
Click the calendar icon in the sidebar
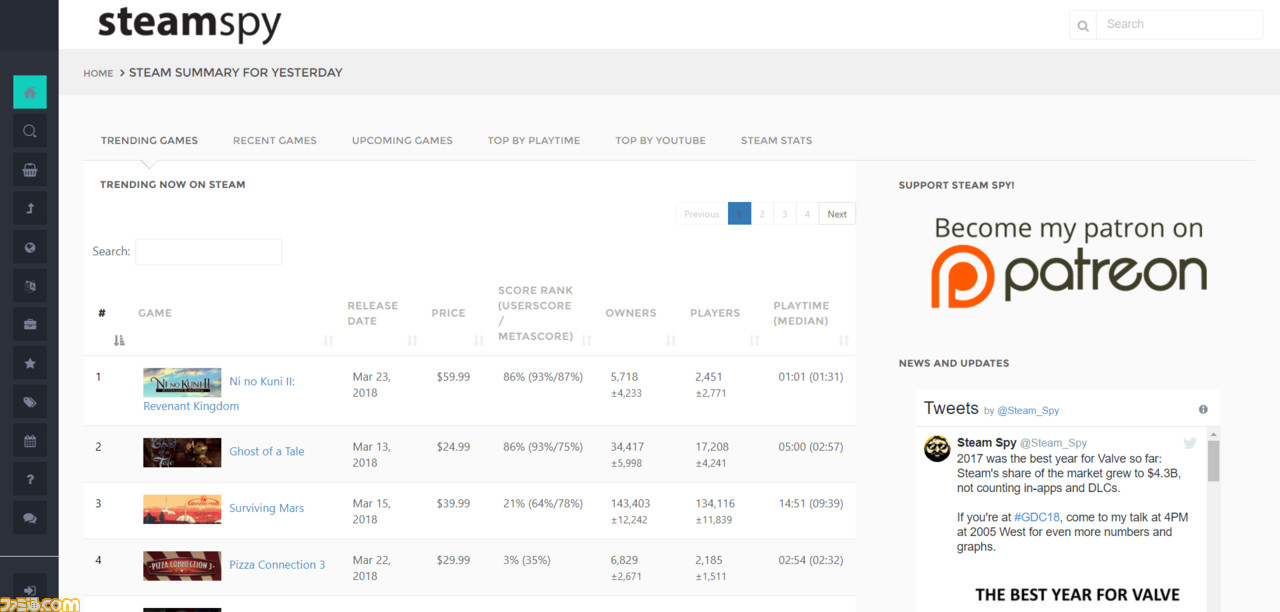pyautogui.click(x=30, y=441)
